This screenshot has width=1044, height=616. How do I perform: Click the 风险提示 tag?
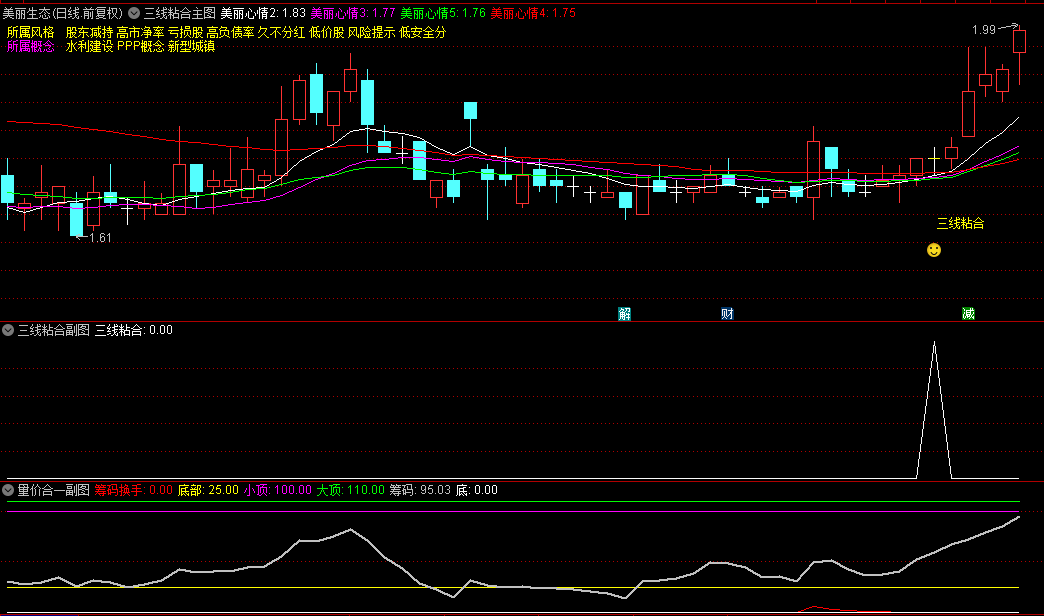click(372, 32)
